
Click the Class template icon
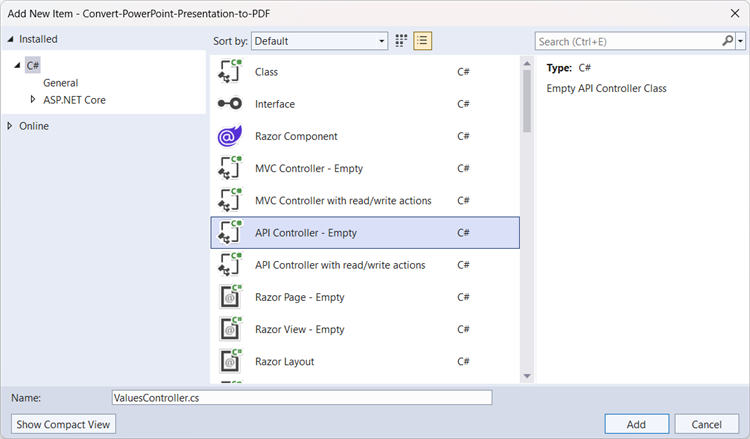tap(230, 71)
